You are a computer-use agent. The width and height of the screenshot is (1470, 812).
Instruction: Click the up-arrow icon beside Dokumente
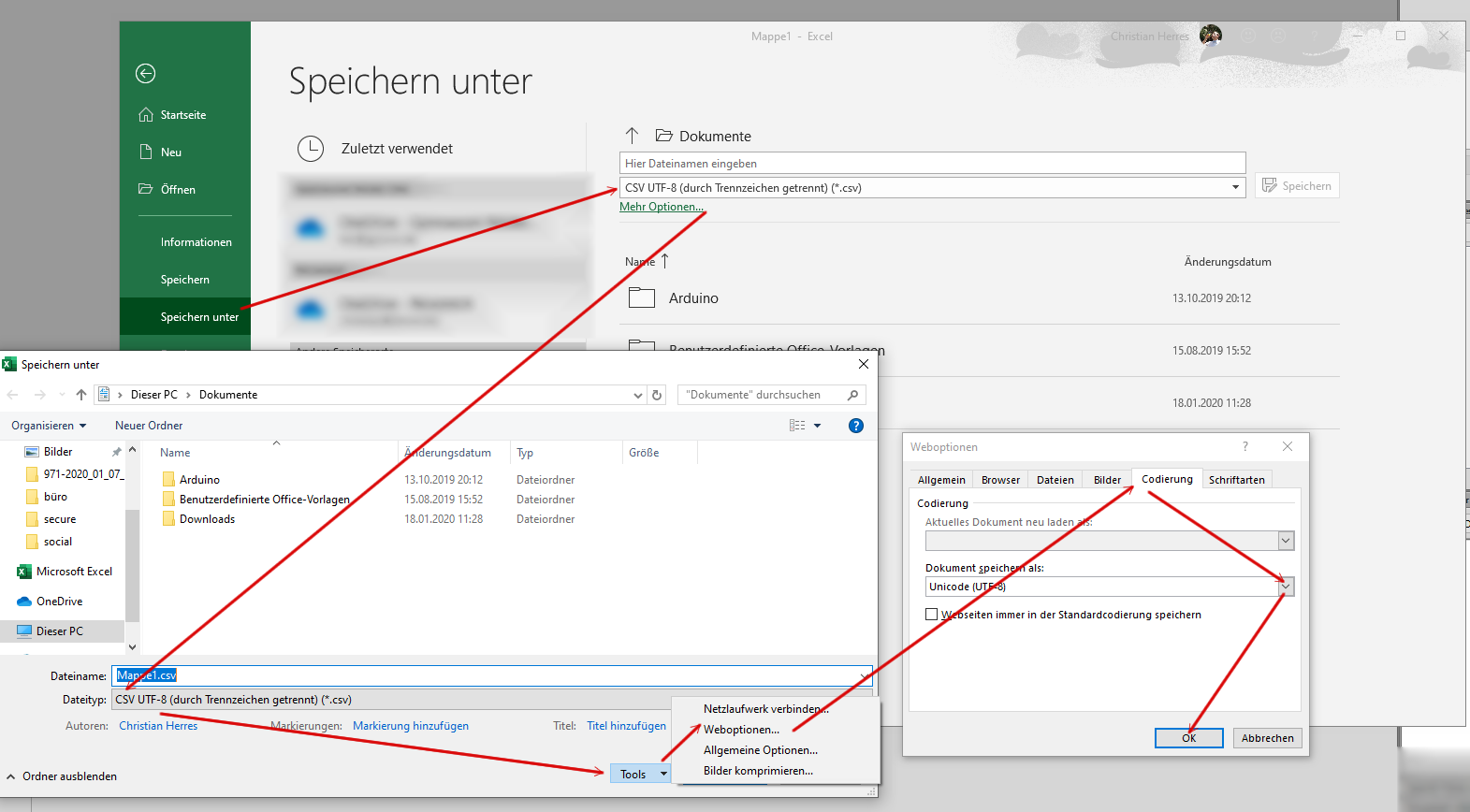point(632,136)
